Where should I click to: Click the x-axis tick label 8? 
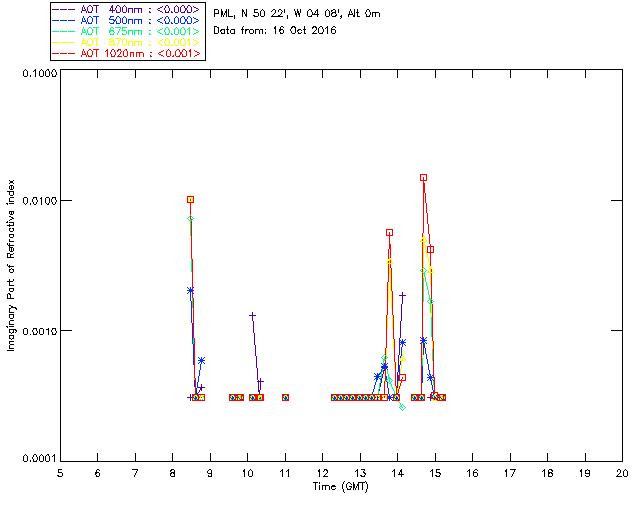click(x=173, y=473)
